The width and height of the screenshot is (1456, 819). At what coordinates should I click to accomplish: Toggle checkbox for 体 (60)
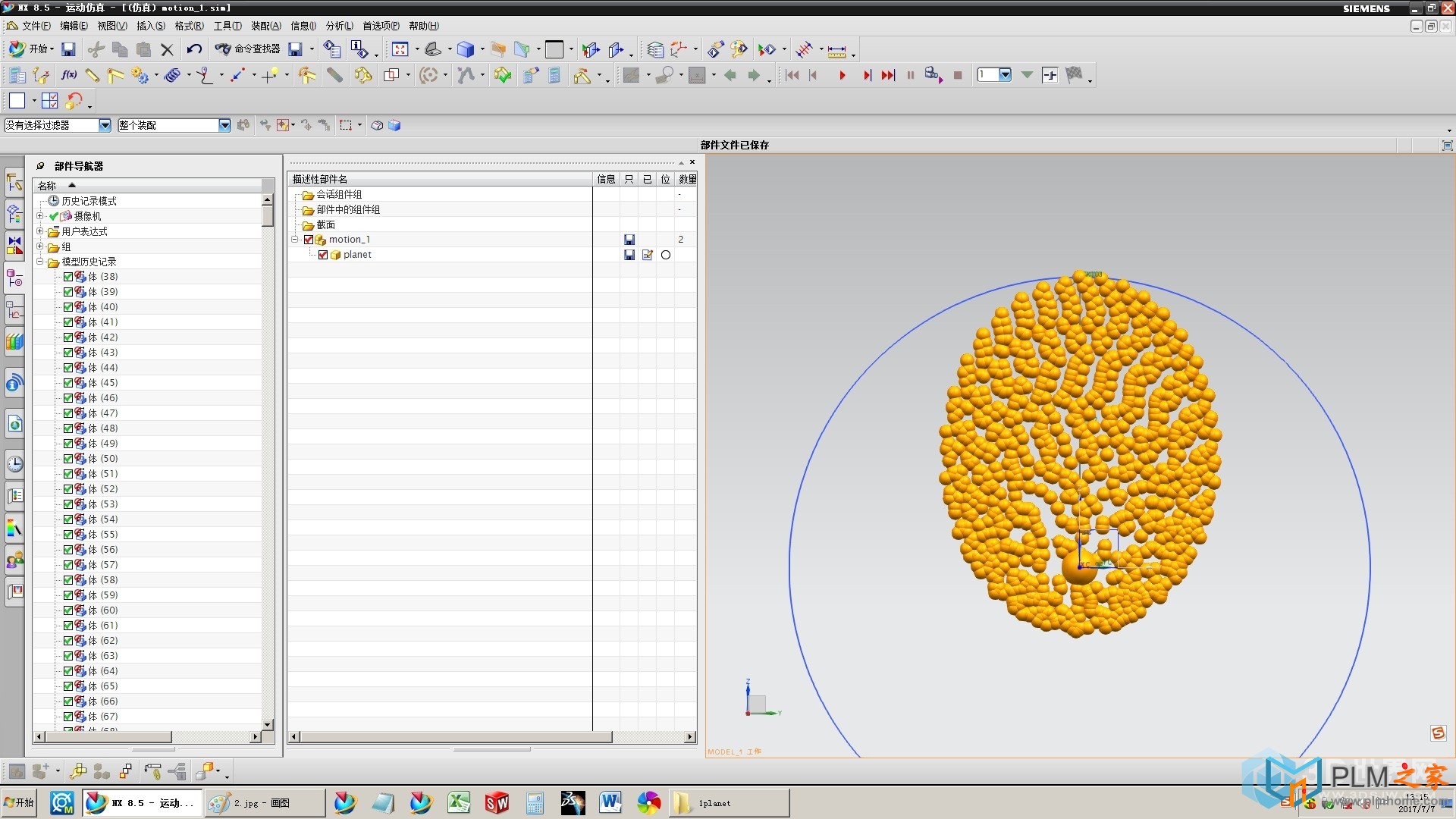(68, 610)
